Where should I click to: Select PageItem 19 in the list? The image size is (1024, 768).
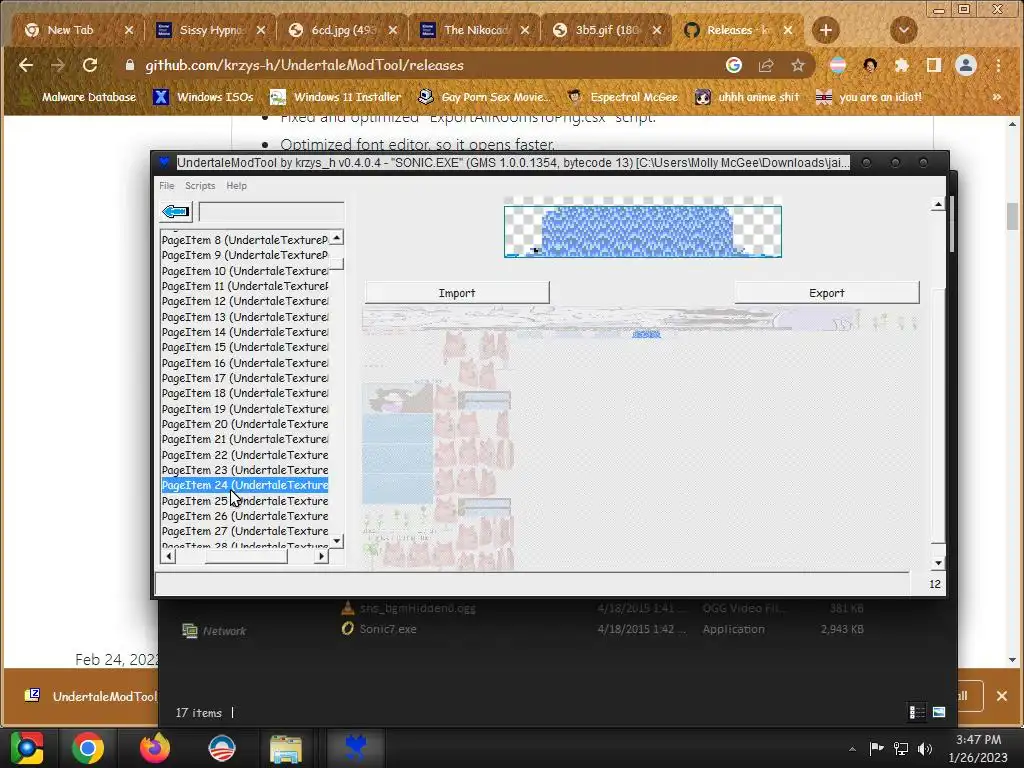tap(245, 409)
